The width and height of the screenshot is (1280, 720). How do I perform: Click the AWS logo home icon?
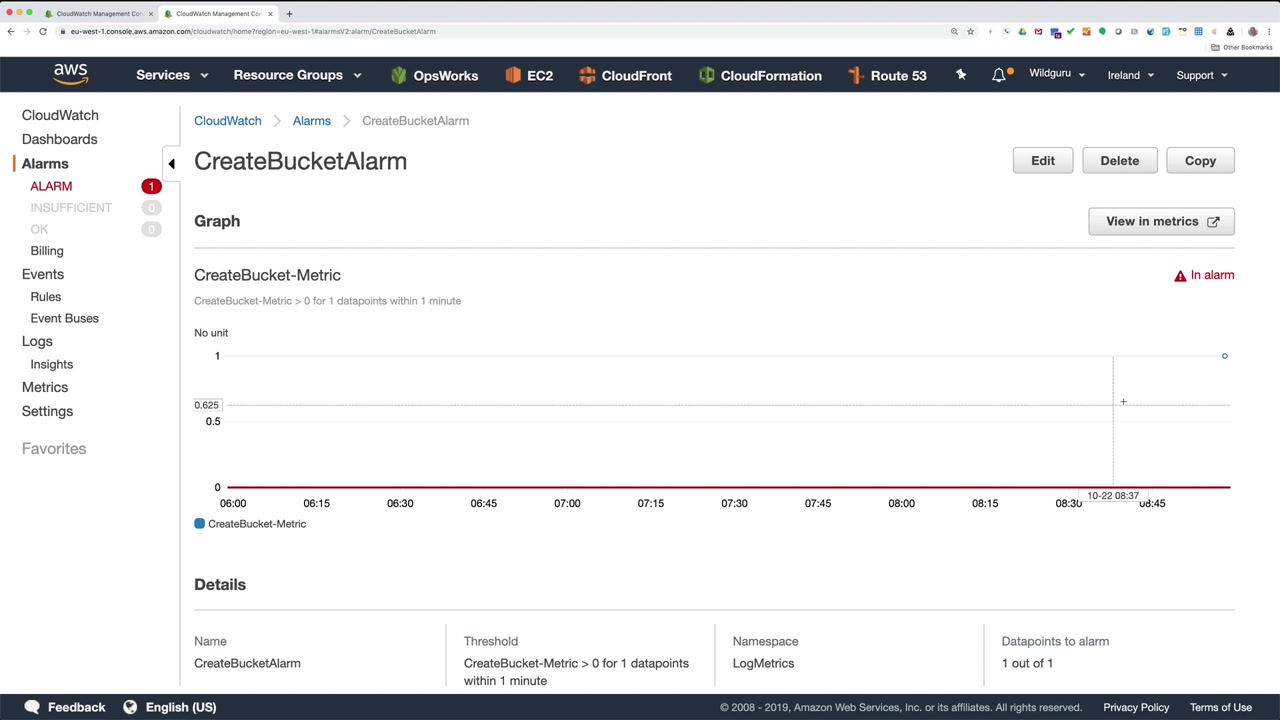pyautogui.click(x=71, y=74)
